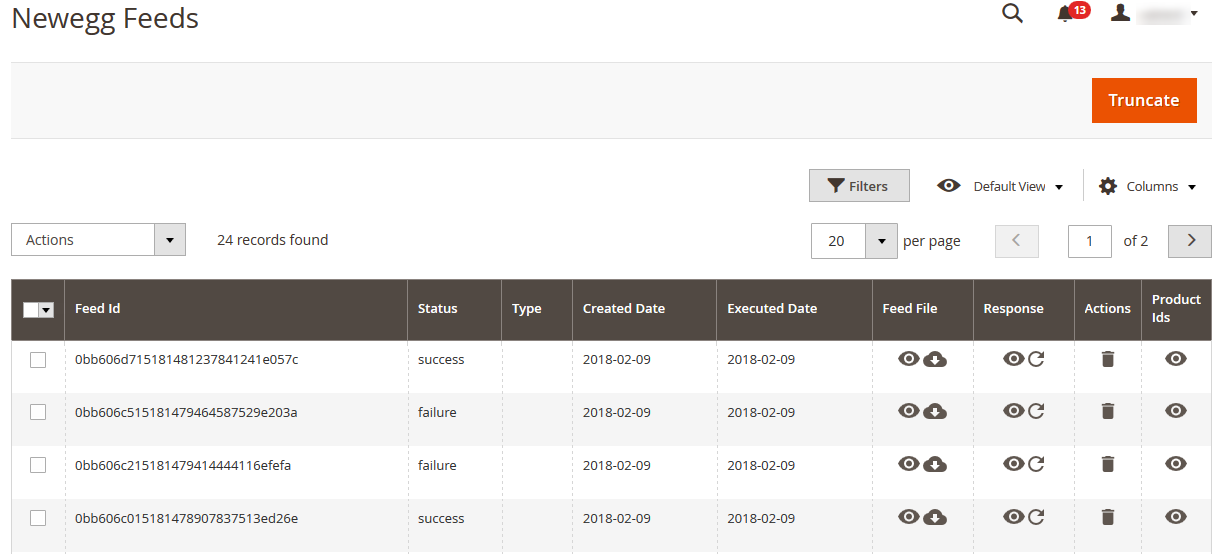1215x554 pixels.
Task: Select feed id text 0bb606c515181479464587529e203a
Action: pos(186,412)
